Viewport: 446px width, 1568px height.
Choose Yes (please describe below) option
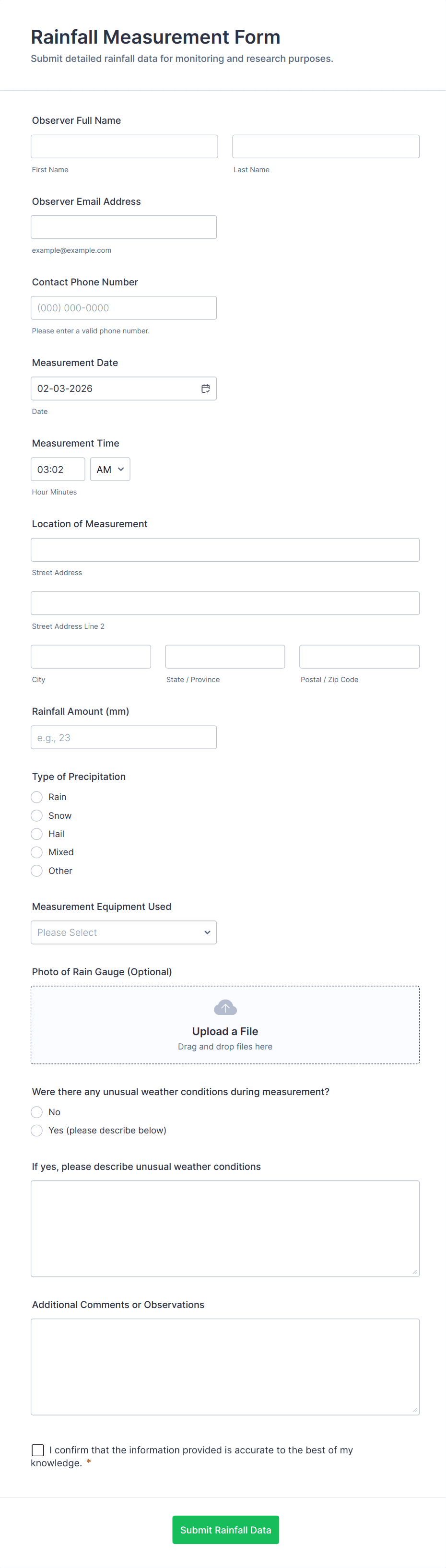pyautogui.click(x=36, y=1131)
